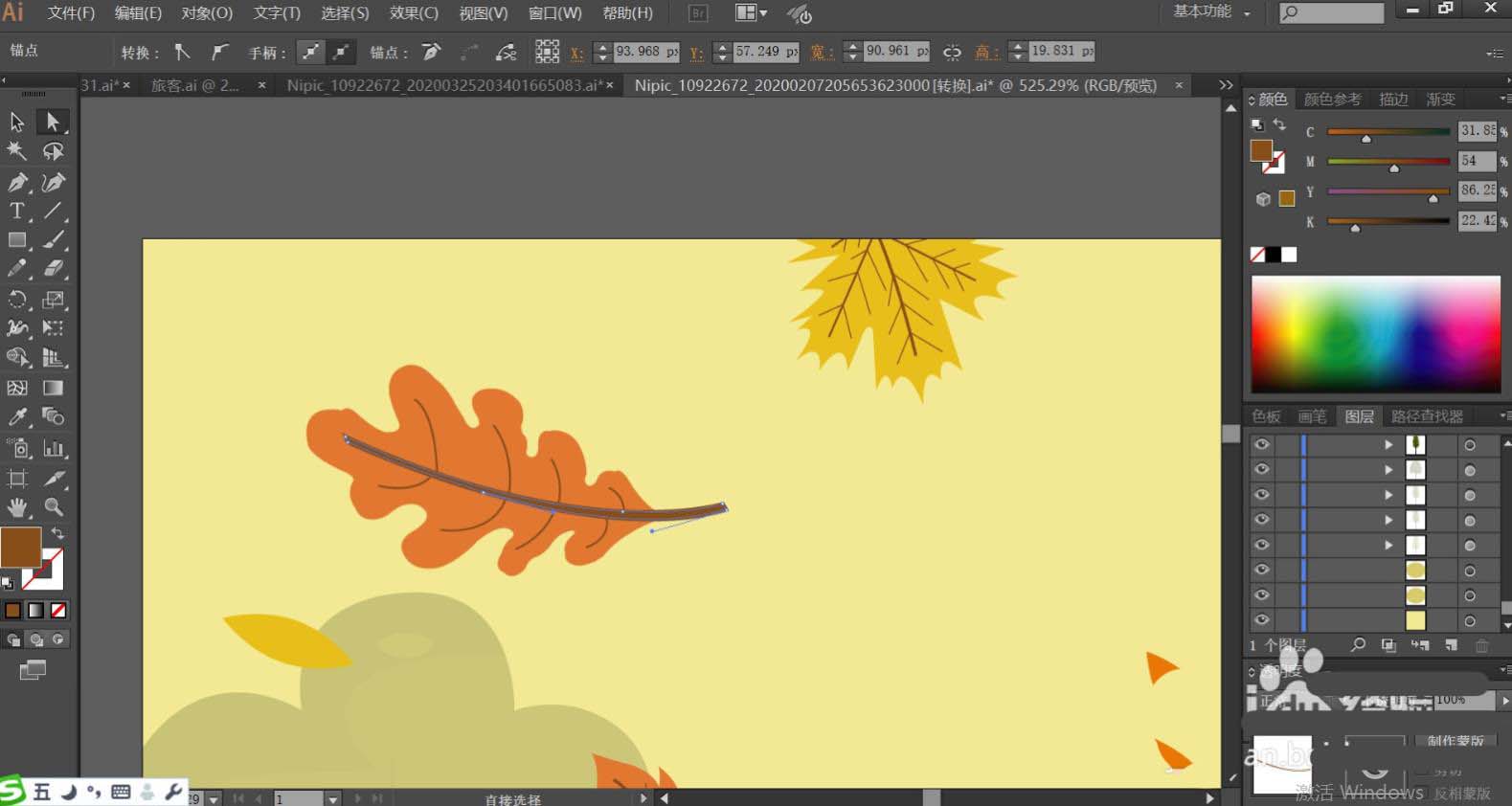Hide the topmost sublayer using its eye icon
This screenshot has height=806, width=1512.
tap(1262, 444)
